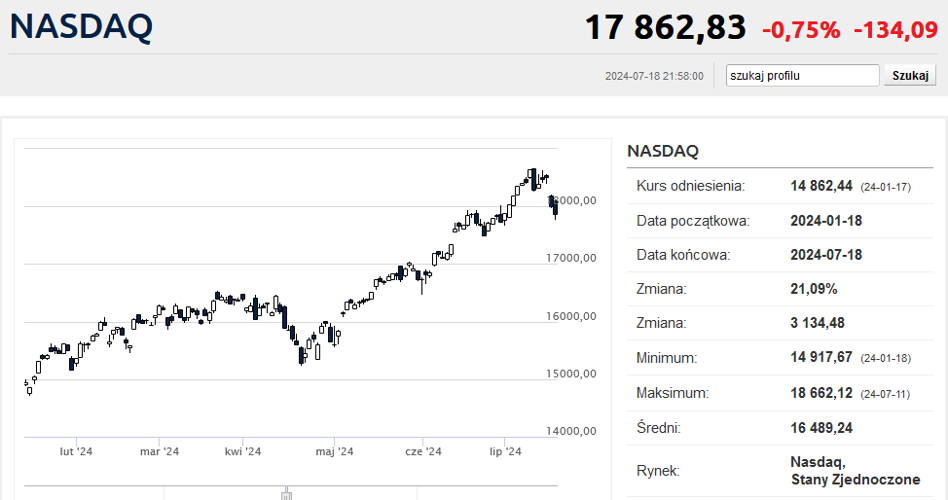The height and width of the screenshot is (500, 948).
Task: Select the "lut '24" label on time axis
Action: pos(76,452)
